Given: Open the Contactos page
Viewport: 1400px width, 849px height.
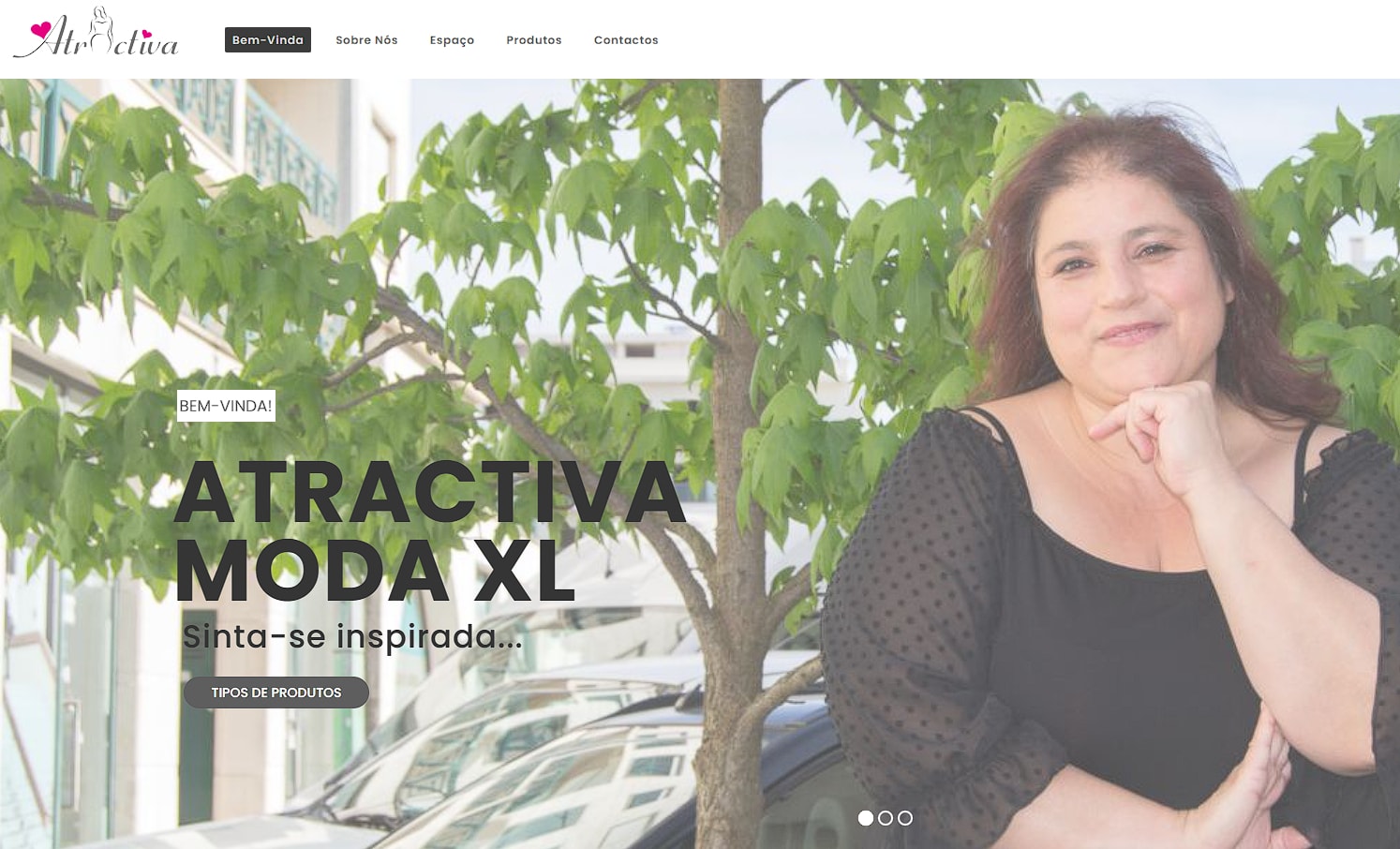Looking at the screenshot, I should tap(626, 40).
